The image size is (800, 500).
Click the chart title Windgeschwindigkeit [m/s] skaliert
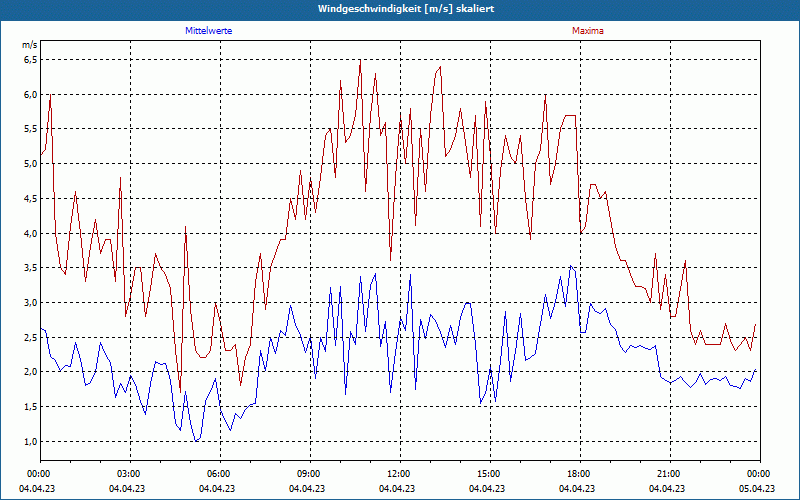click(x=406, y=9)
